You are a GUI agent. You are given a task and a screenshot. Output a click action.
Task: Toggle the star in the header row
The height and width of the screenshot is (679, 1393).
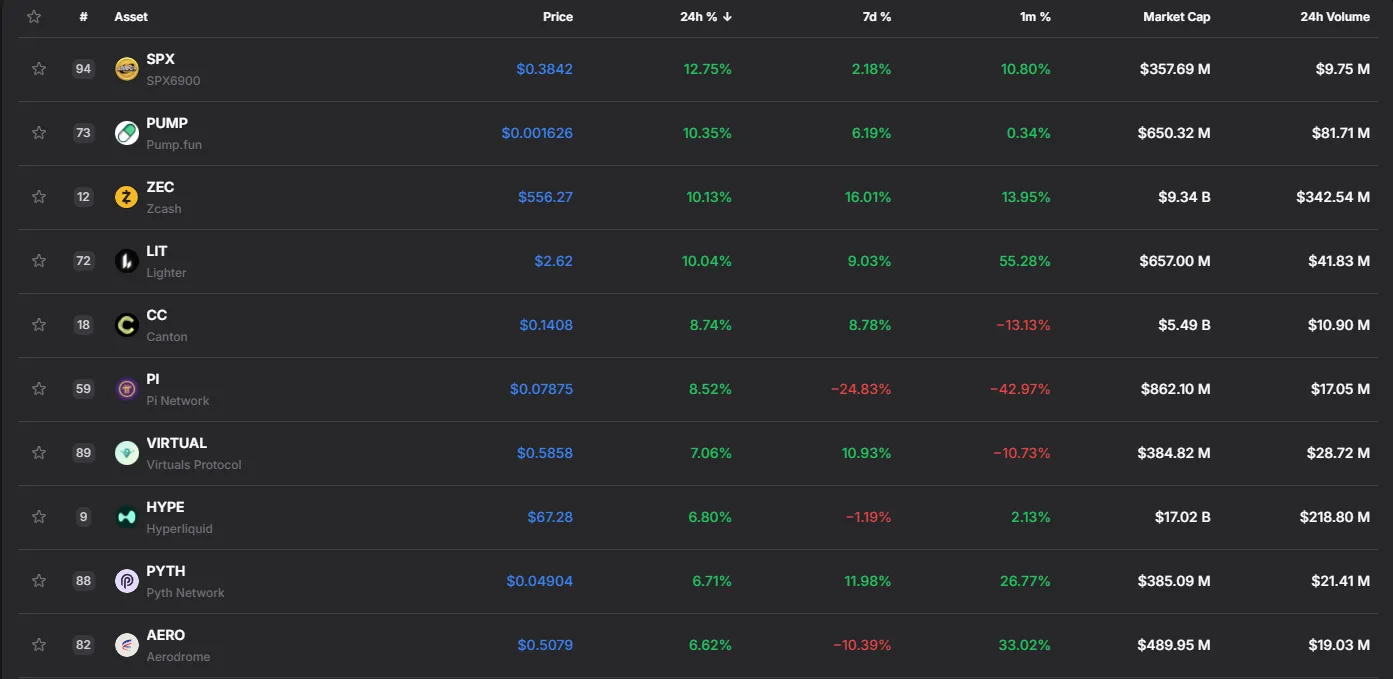pos(34,17)
